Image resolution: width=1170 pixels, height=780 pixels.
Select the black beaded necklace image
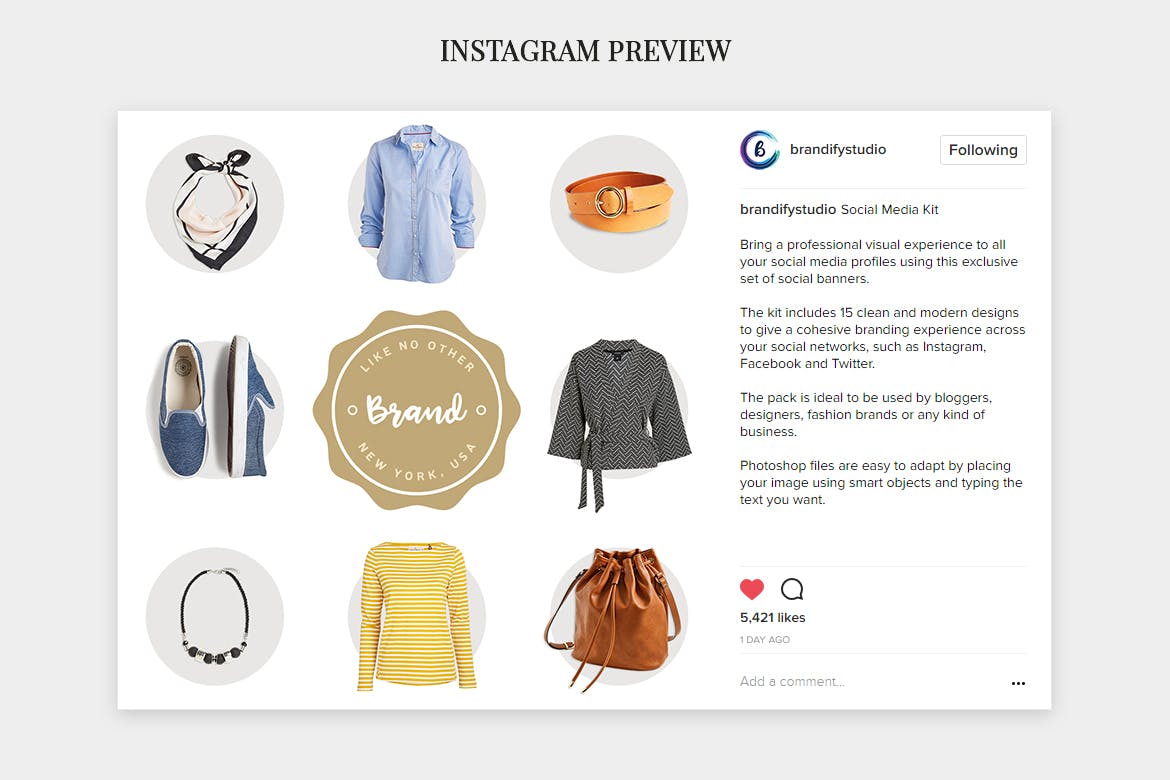click(215, 617)
